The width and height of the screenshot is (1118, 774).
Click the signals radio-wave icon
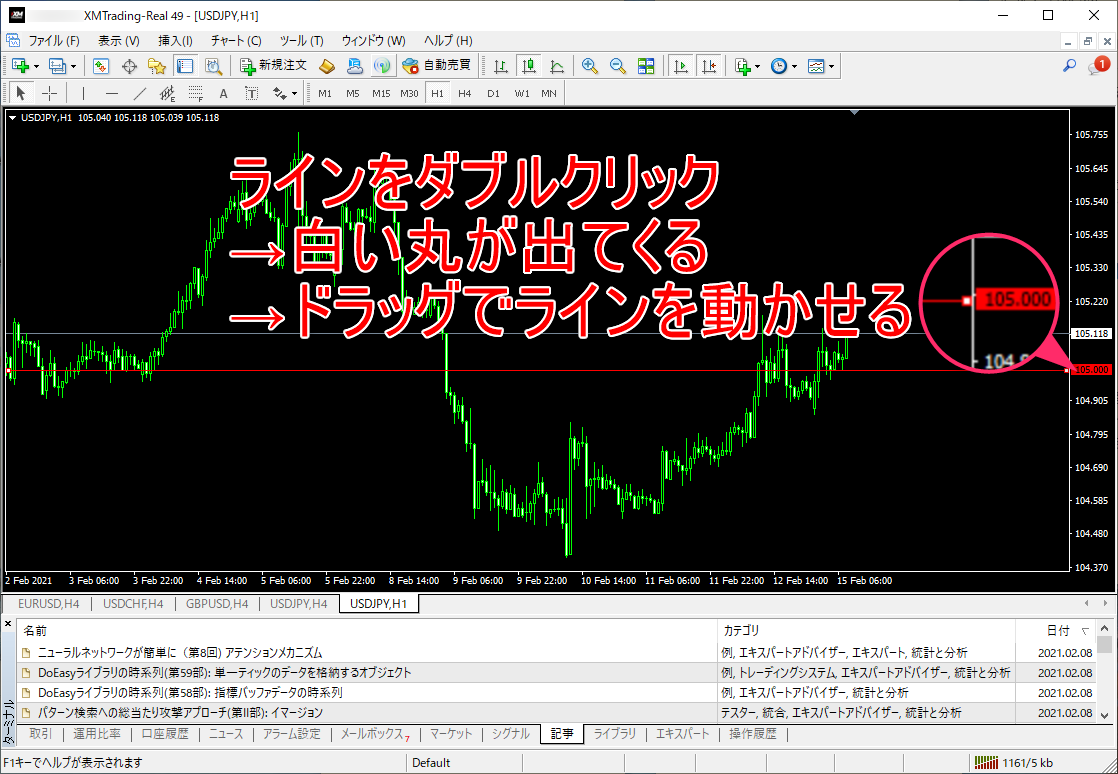(382, 66)
